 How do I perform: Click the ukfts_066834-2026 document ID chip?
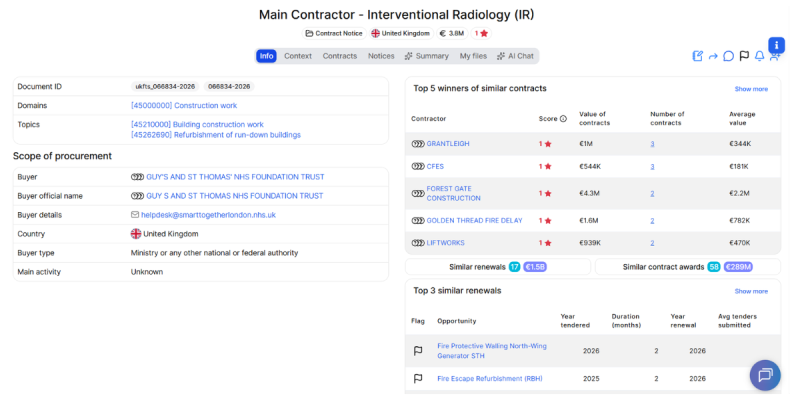click(165, 87)
